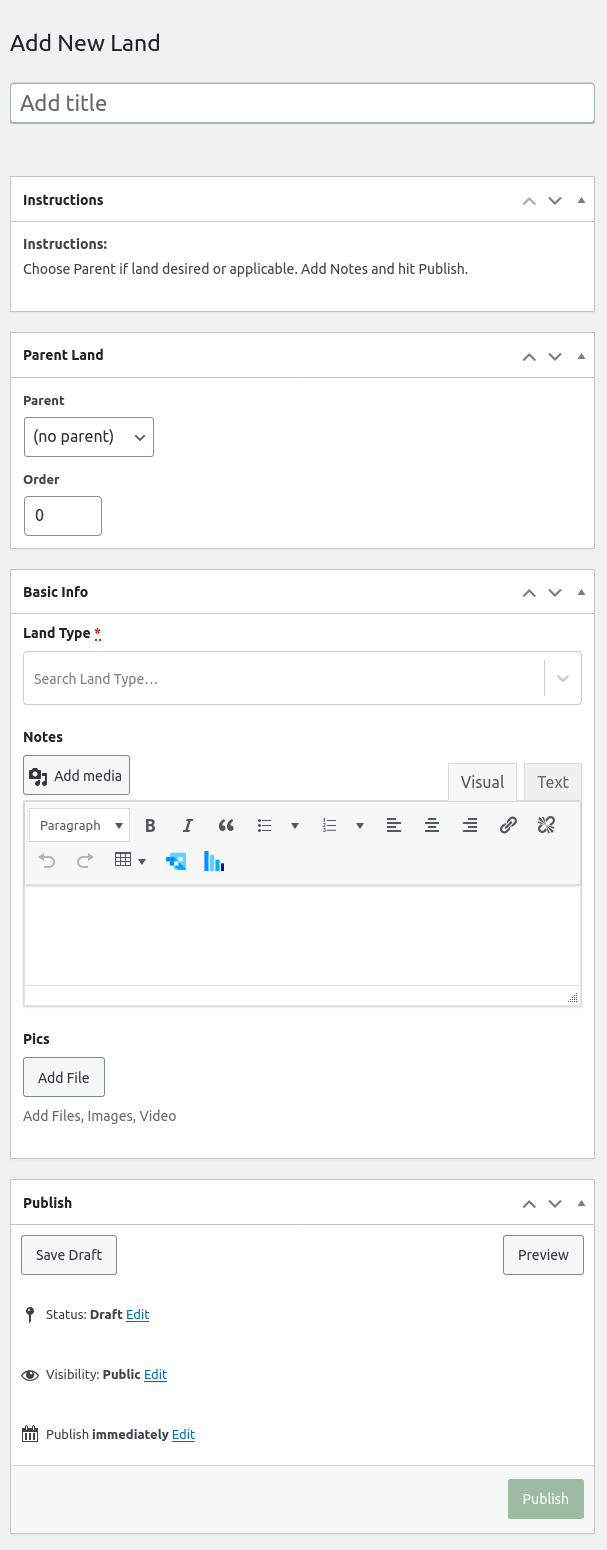Click inside the Notes text area
Image resolution: width=607 pixels, height=1550 pixels.
point(302,935)
